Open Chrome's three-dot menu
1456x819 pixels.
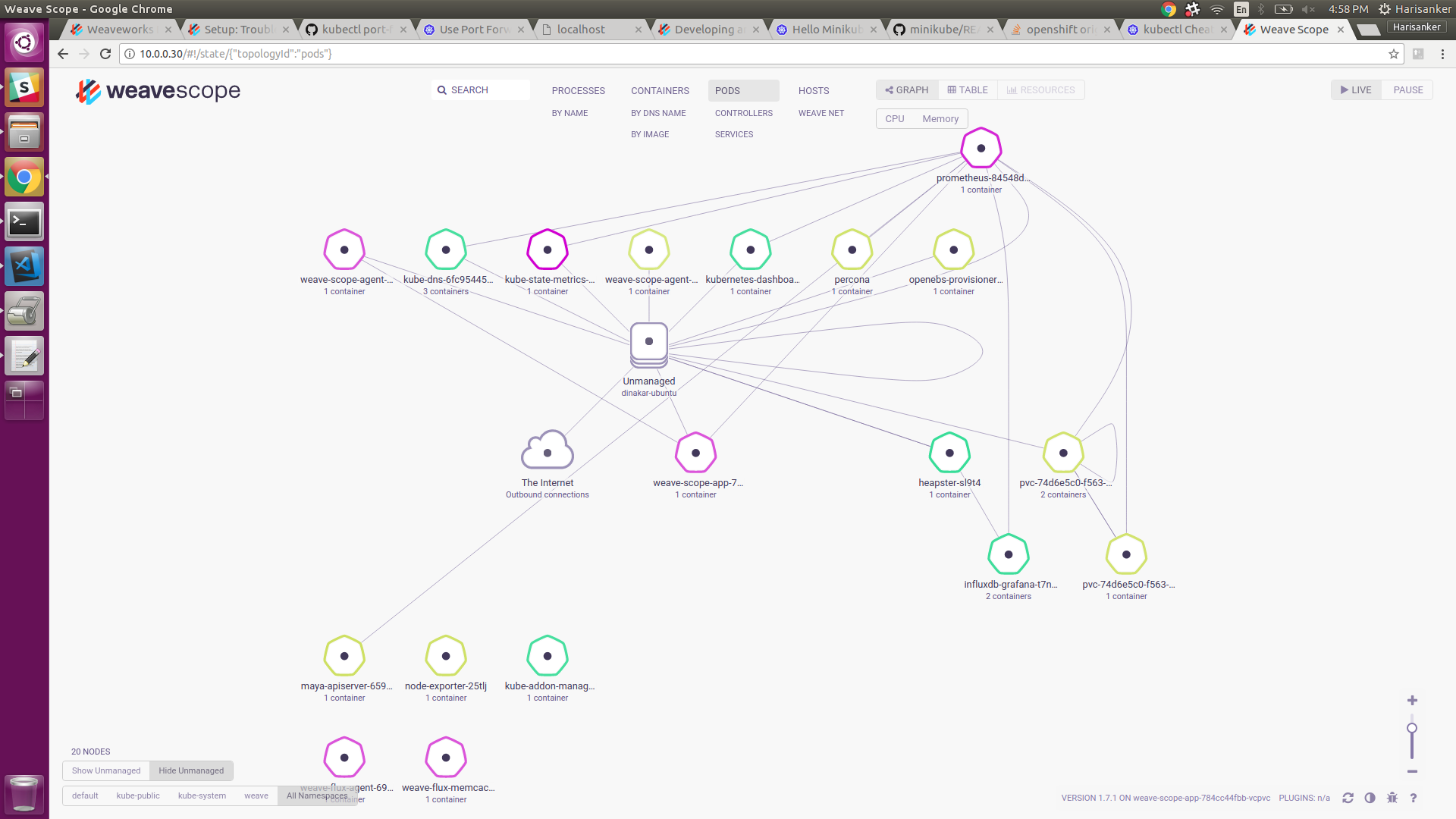[x=1443, y=54]
